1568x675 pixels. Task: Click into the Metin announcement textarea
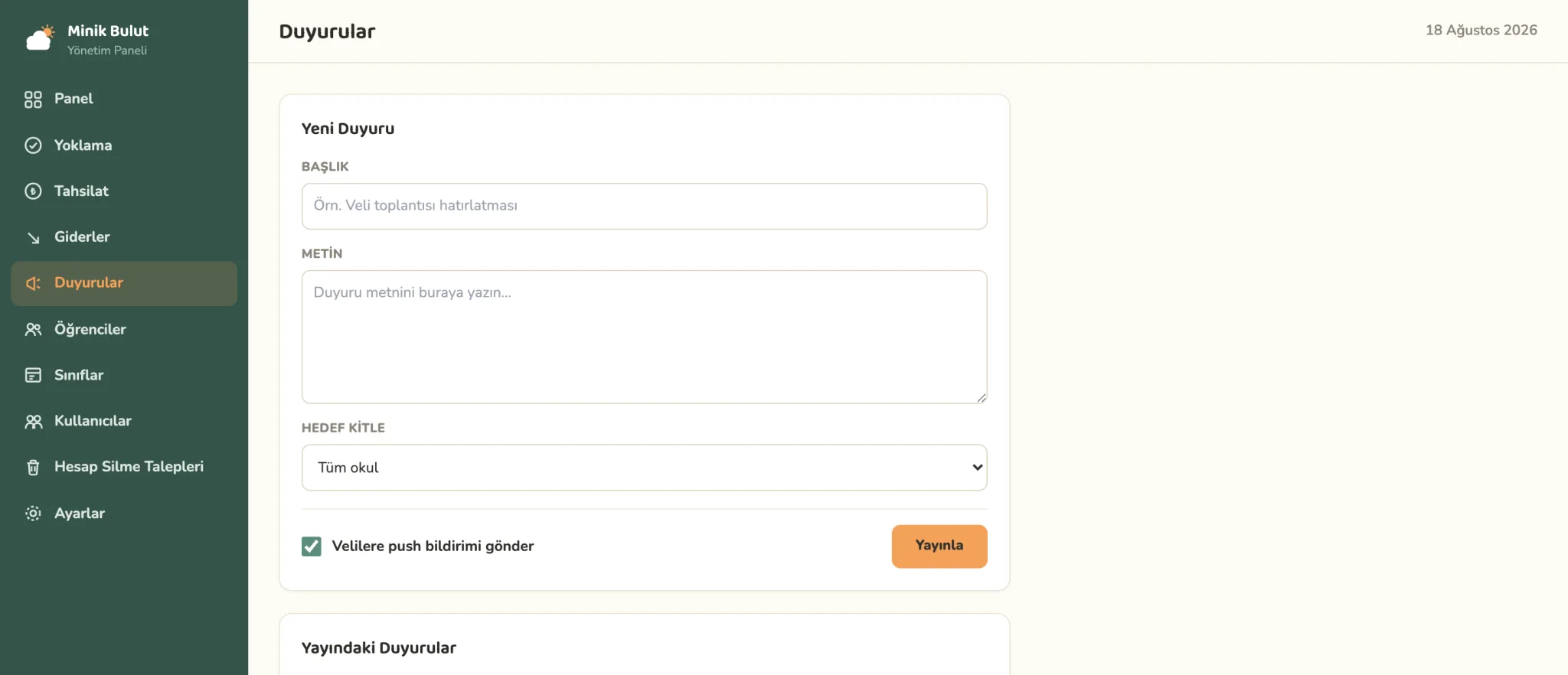(x=644, y=337)
